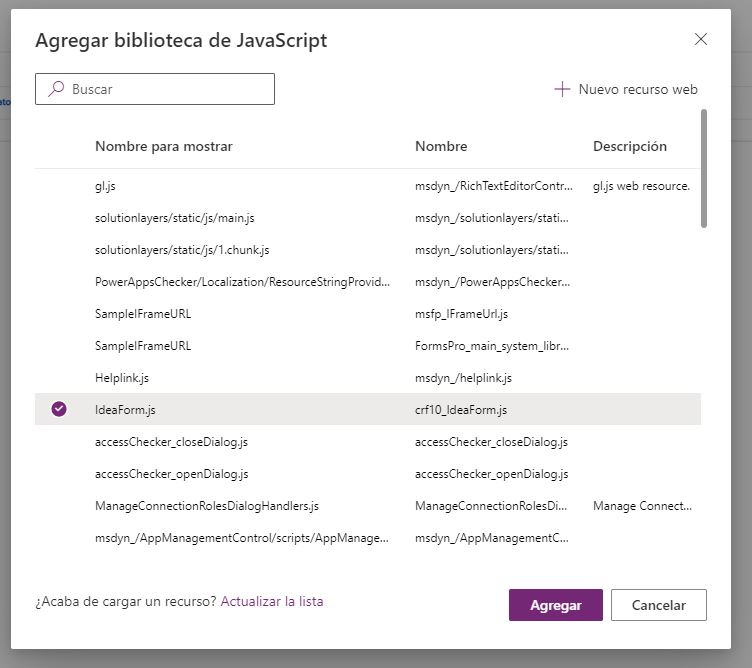Click the Nombre column header

(x=441, y=146)
